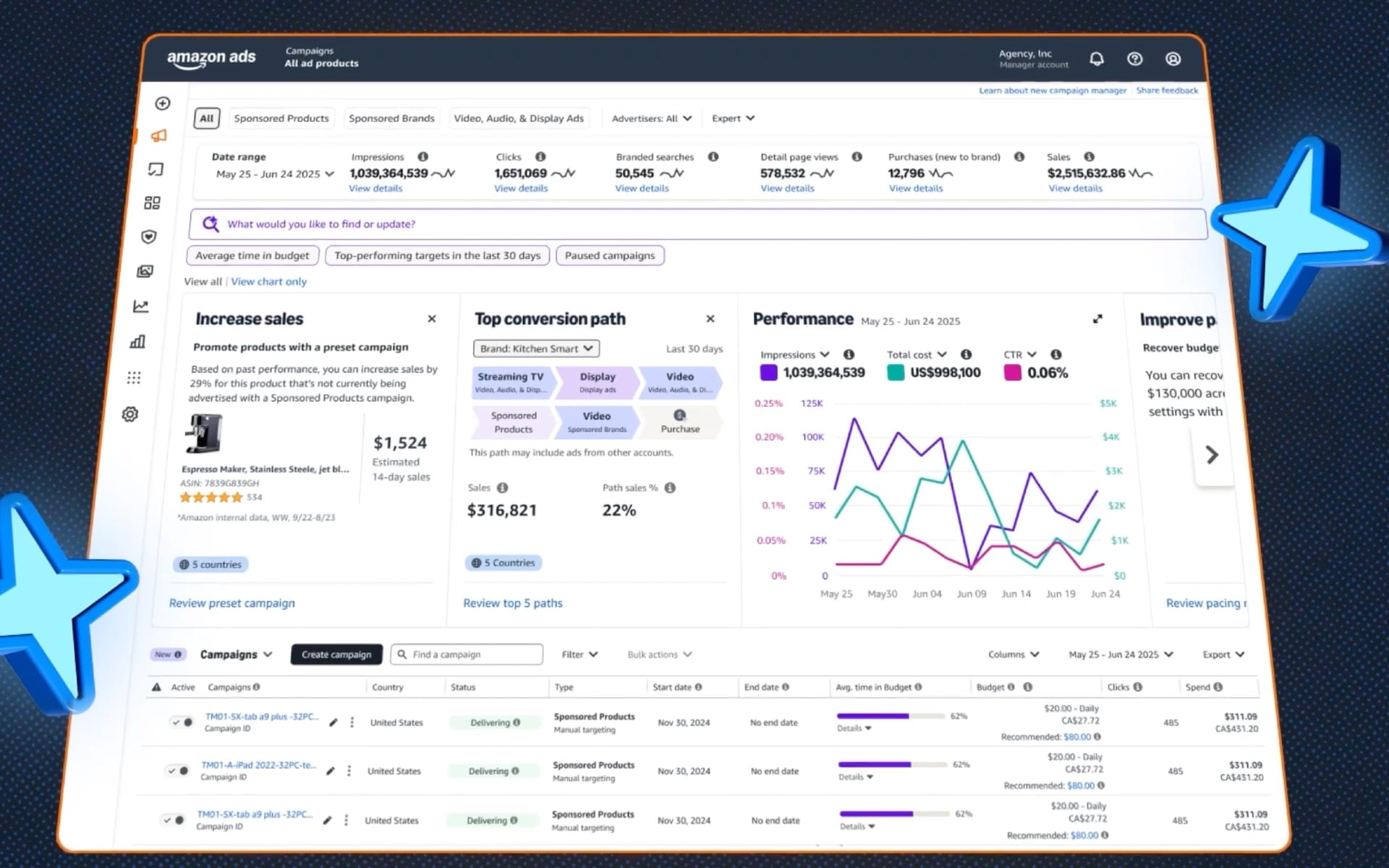Click the account profile icon
The height and width of the screenshot is (868, 1389).
pos(1173,59)
